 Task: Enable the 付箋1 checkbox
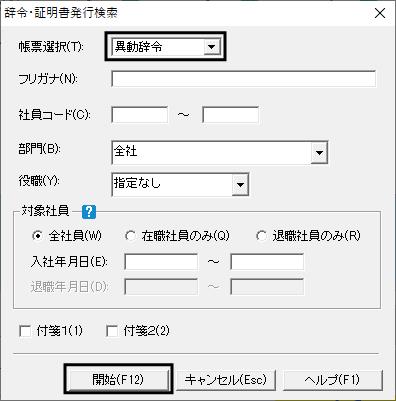tap(25, 331)
